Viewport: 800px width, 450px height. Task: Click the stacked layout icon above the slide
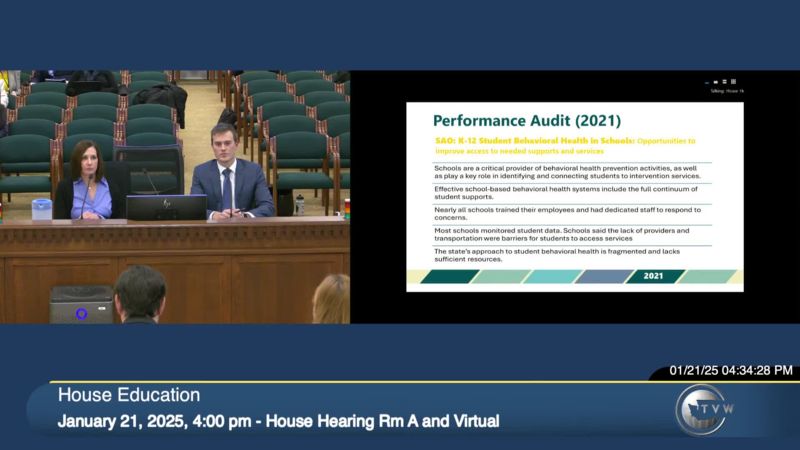coord(725,81)
